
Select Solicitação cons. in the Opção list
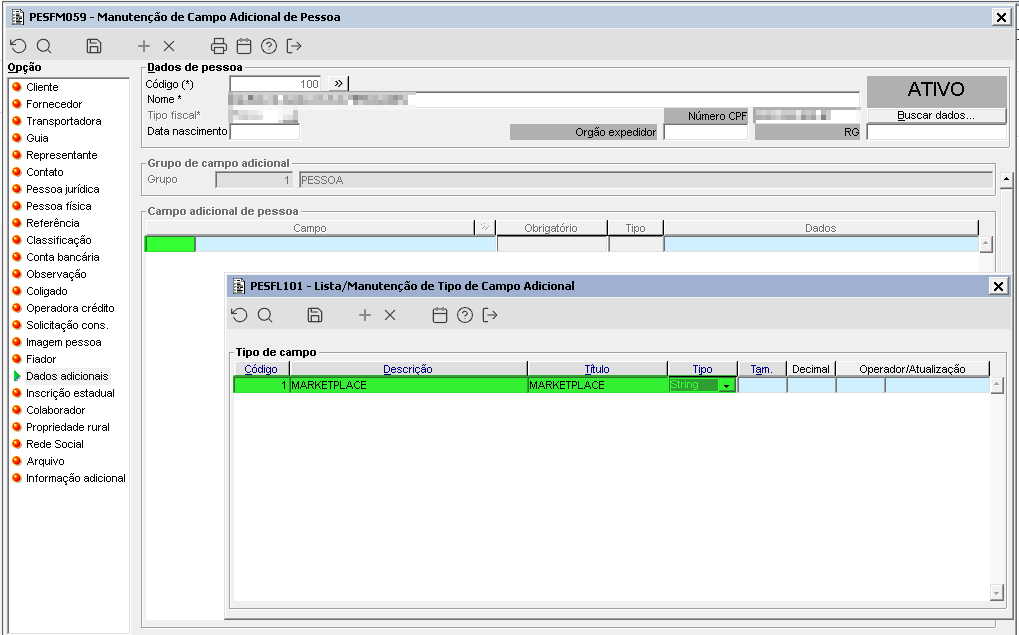pyautogui.click(x=67, y=325)
